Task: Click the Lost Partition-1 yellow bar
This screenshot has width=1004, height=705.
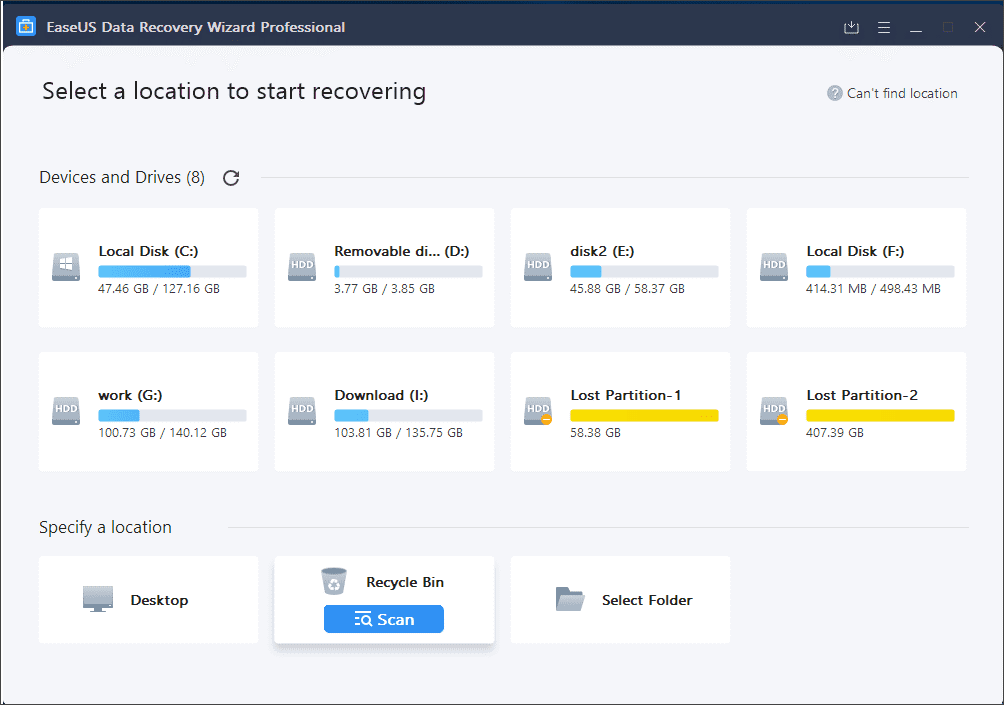Action: pyautogui.click(x=644, y=416)
